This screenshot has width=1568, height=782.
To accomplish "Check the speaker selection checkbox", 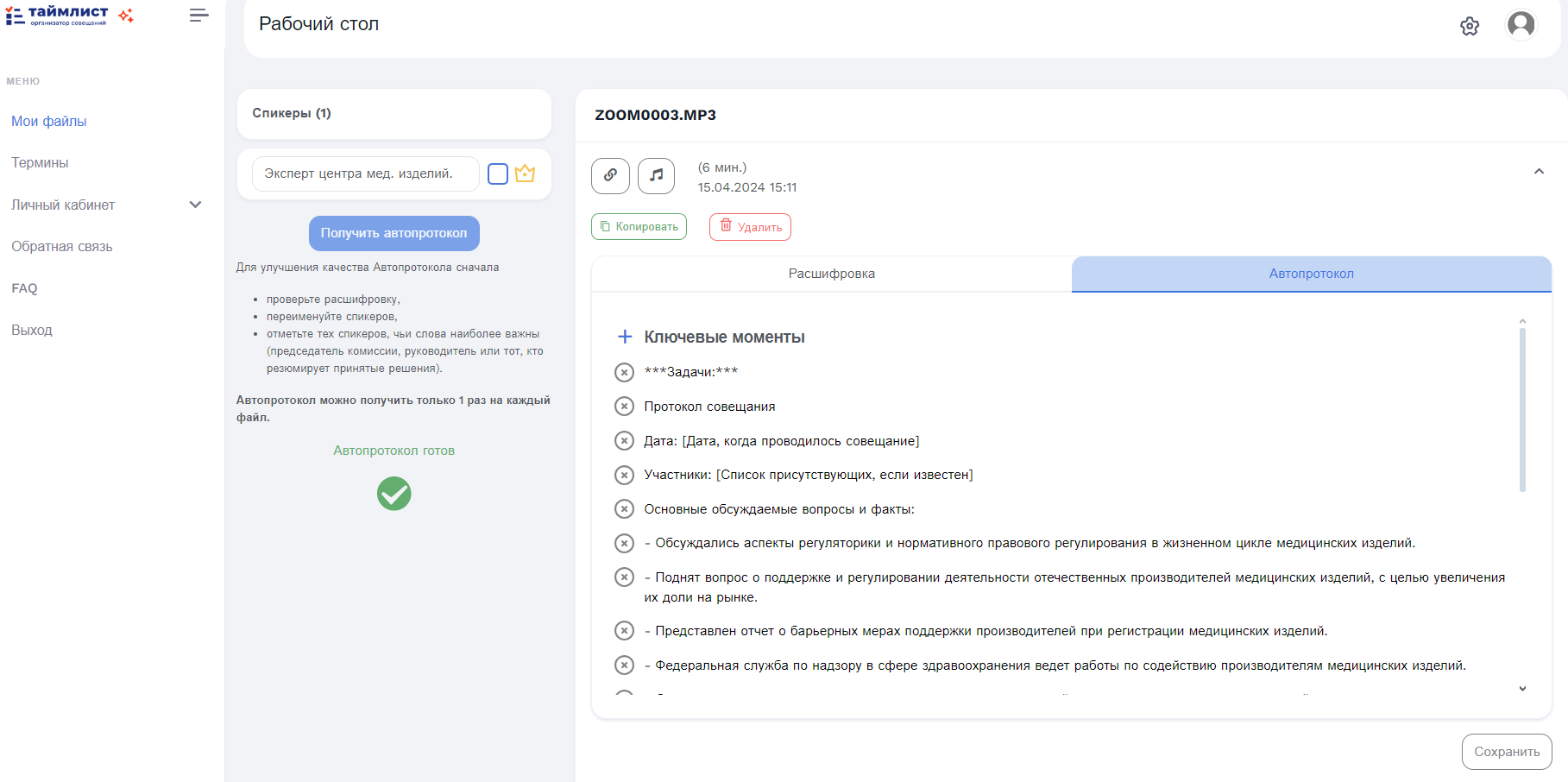I will point(498,173).
